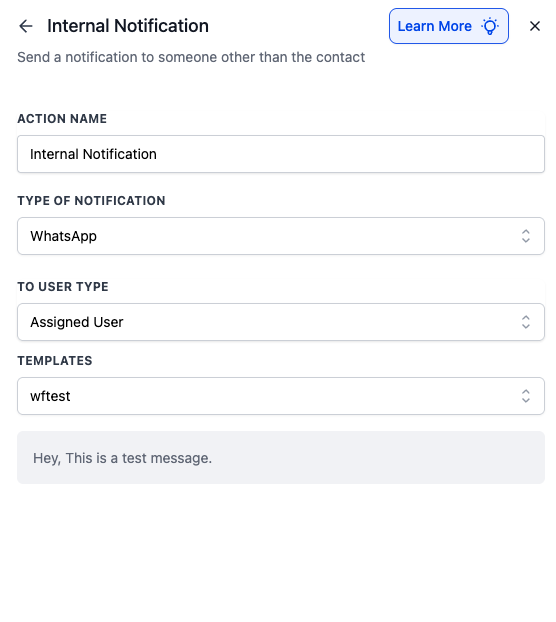The width and height of the screenshot is (556, 622).
Task: Open the Templates dropdown showing wftest
Action: [x=281, y=396]
